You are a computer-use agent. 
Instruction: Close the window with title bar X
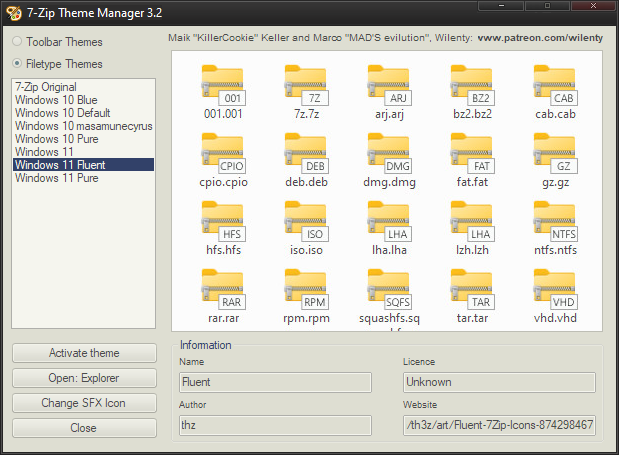(x=593, y=6)
